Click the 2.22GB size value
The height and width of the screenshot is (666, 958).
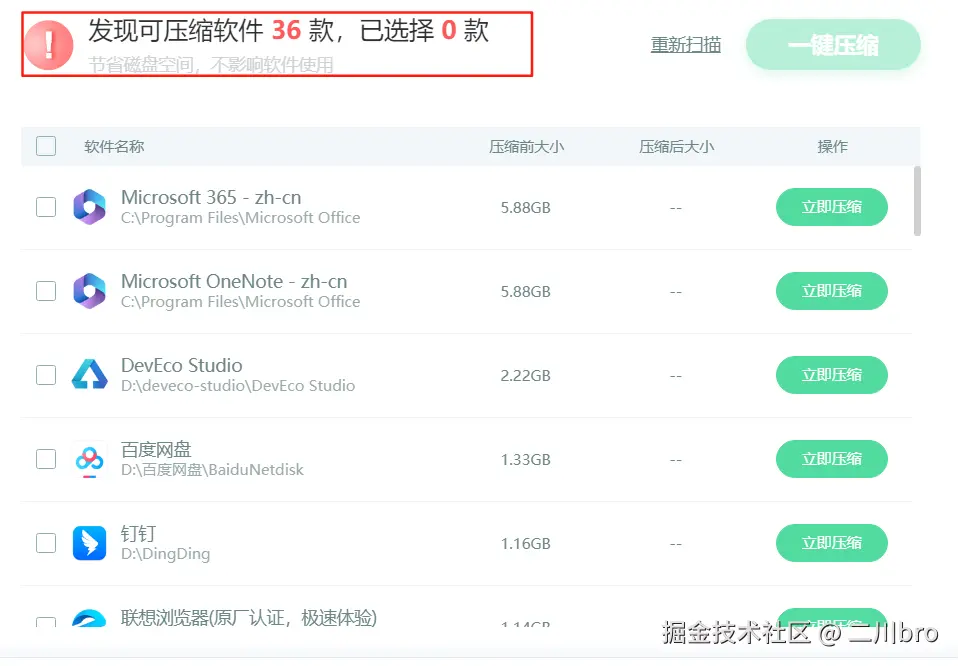click(525, 375)
